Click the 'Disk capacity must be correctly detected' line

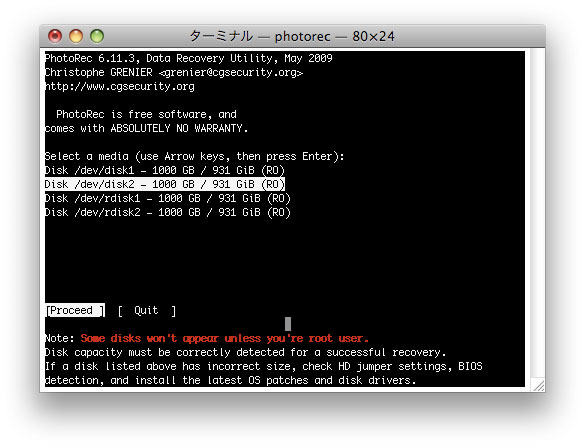pos(245,353)
